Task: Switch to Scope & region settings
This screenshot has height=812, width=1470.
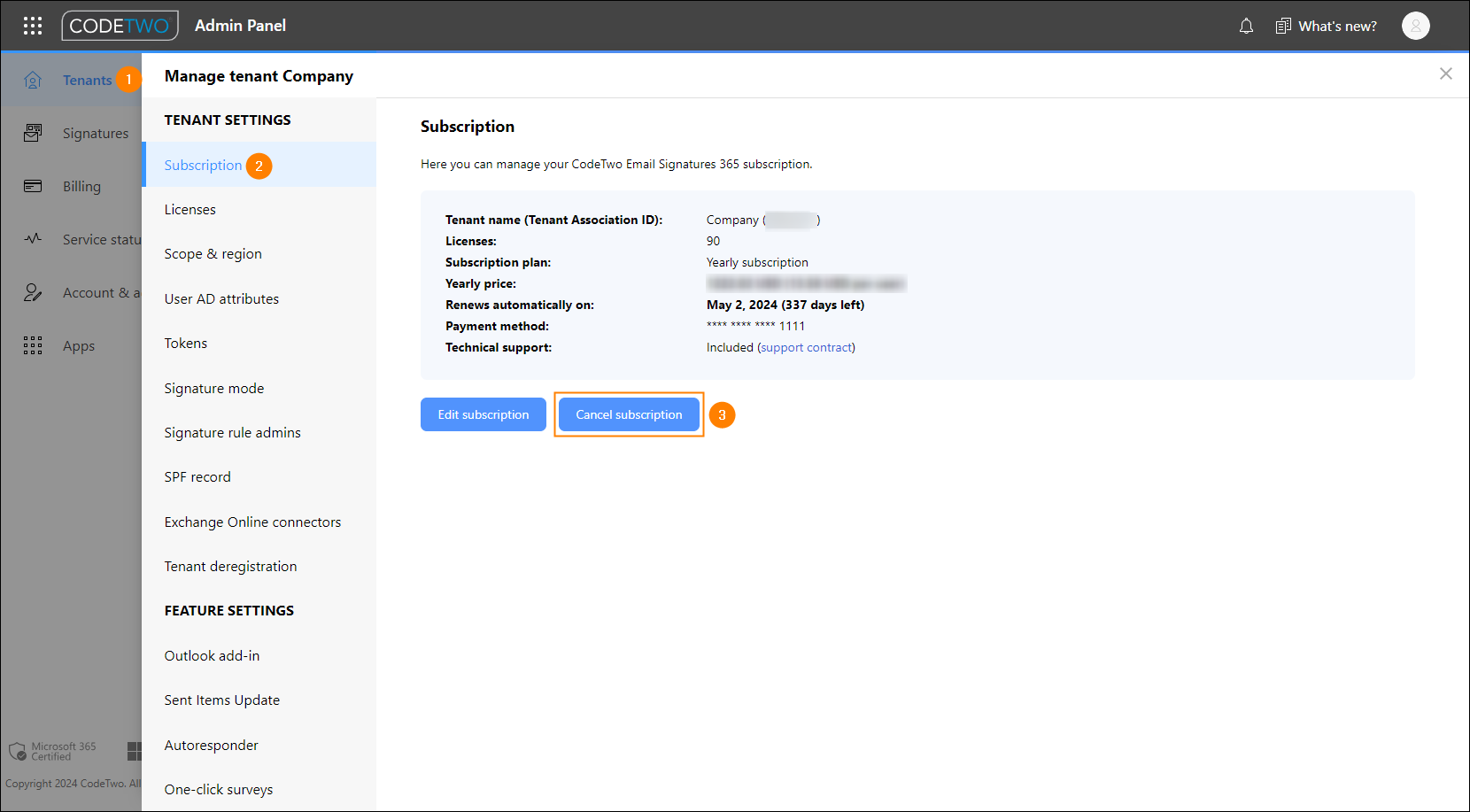Action: [x=213, y=253]
